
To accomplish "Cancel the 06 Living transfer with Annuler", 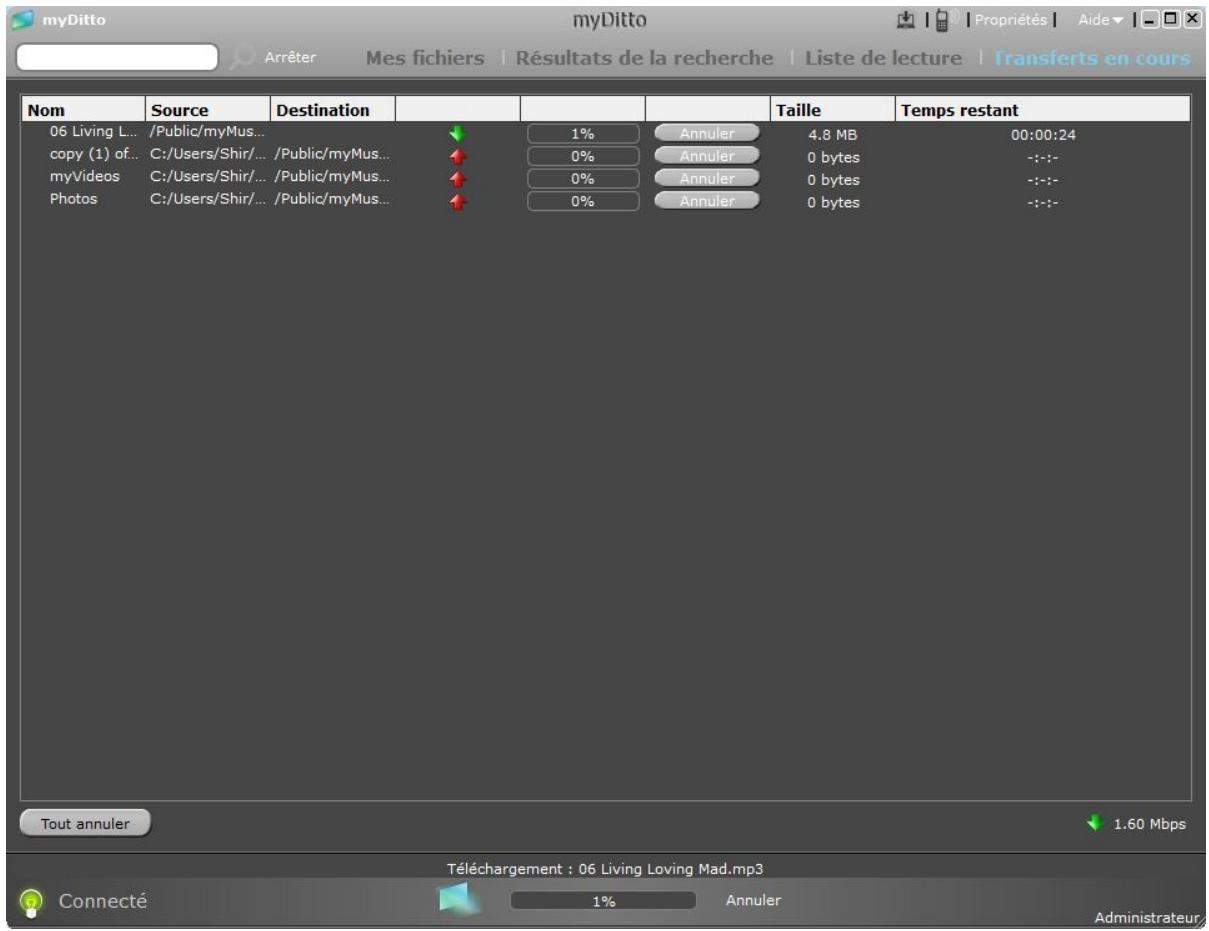I will point(707,133).
